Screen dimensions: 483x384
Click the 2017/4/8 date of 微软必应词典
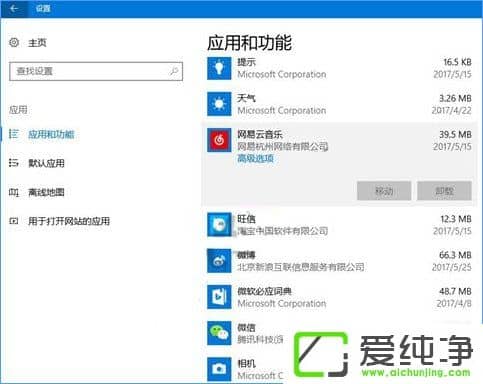[x=454, y=303]
